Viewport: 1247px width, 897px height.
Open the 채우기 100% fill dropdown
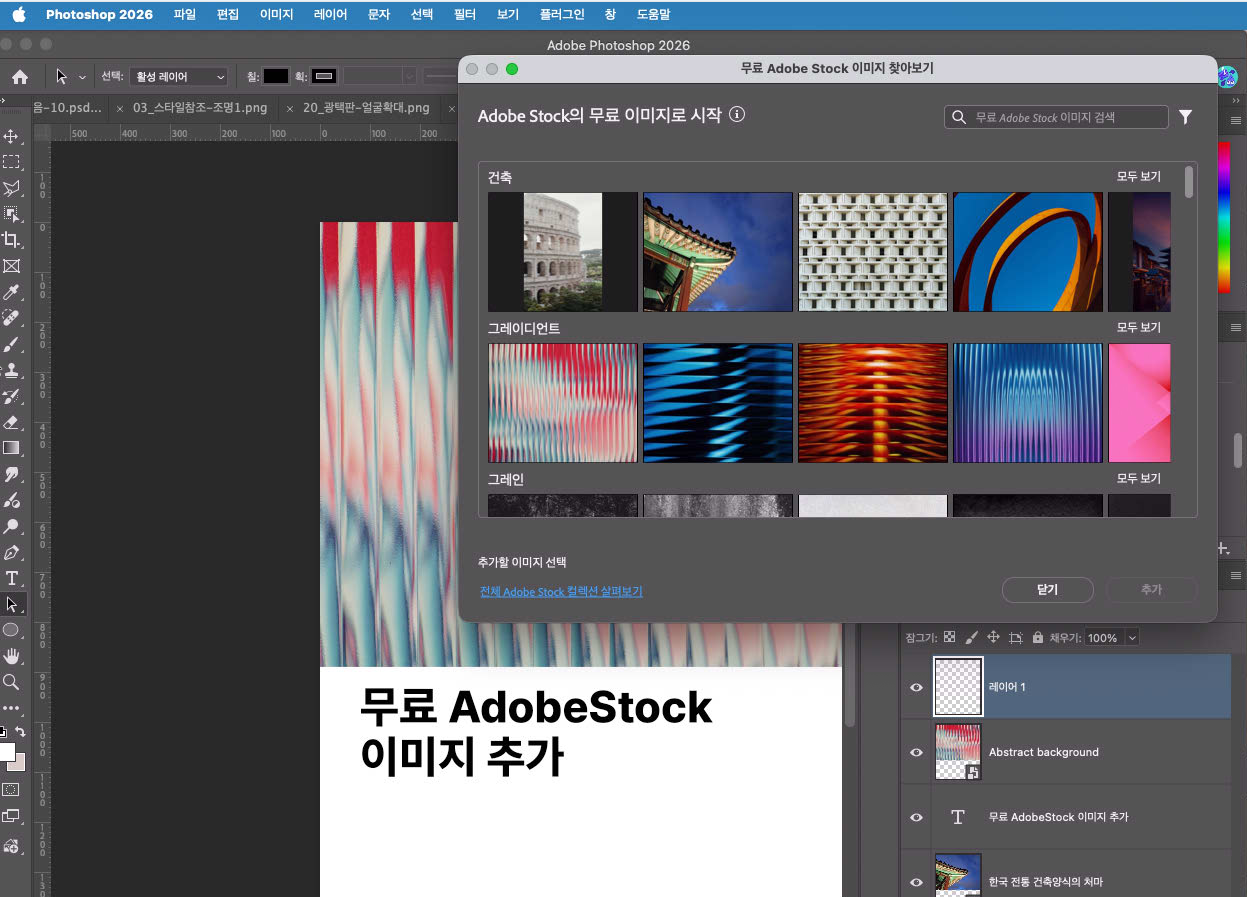click(x=1132, y=637)
